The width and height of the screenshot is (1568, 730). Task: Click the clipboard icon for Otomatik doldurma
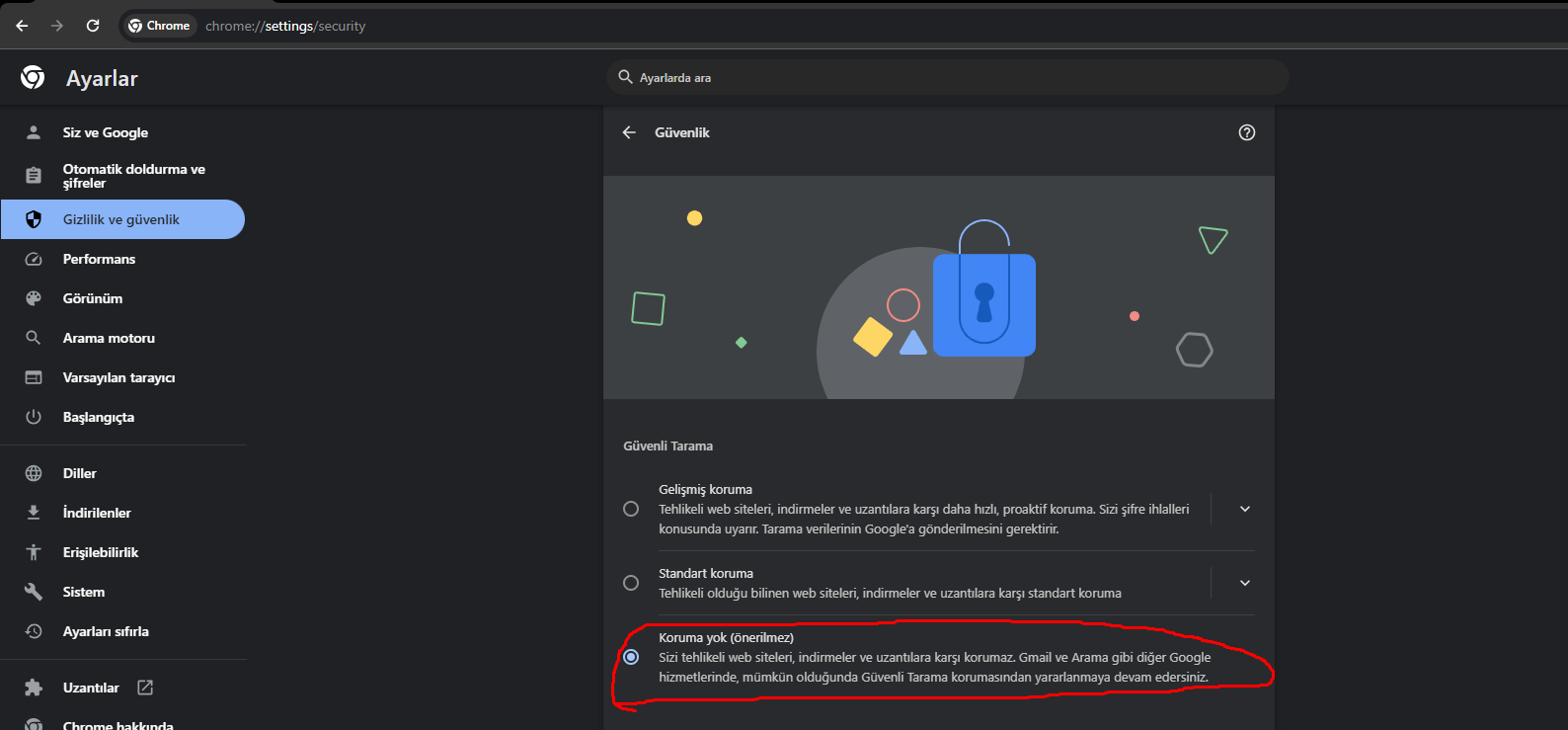pyautogui.click(x=34, y=176)
